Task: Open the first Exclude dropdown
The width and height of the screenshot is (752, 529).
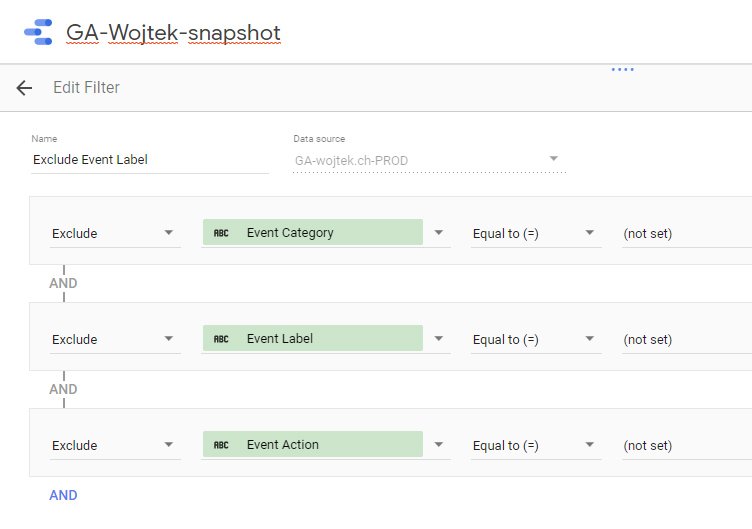Action: tap(115, 234)
